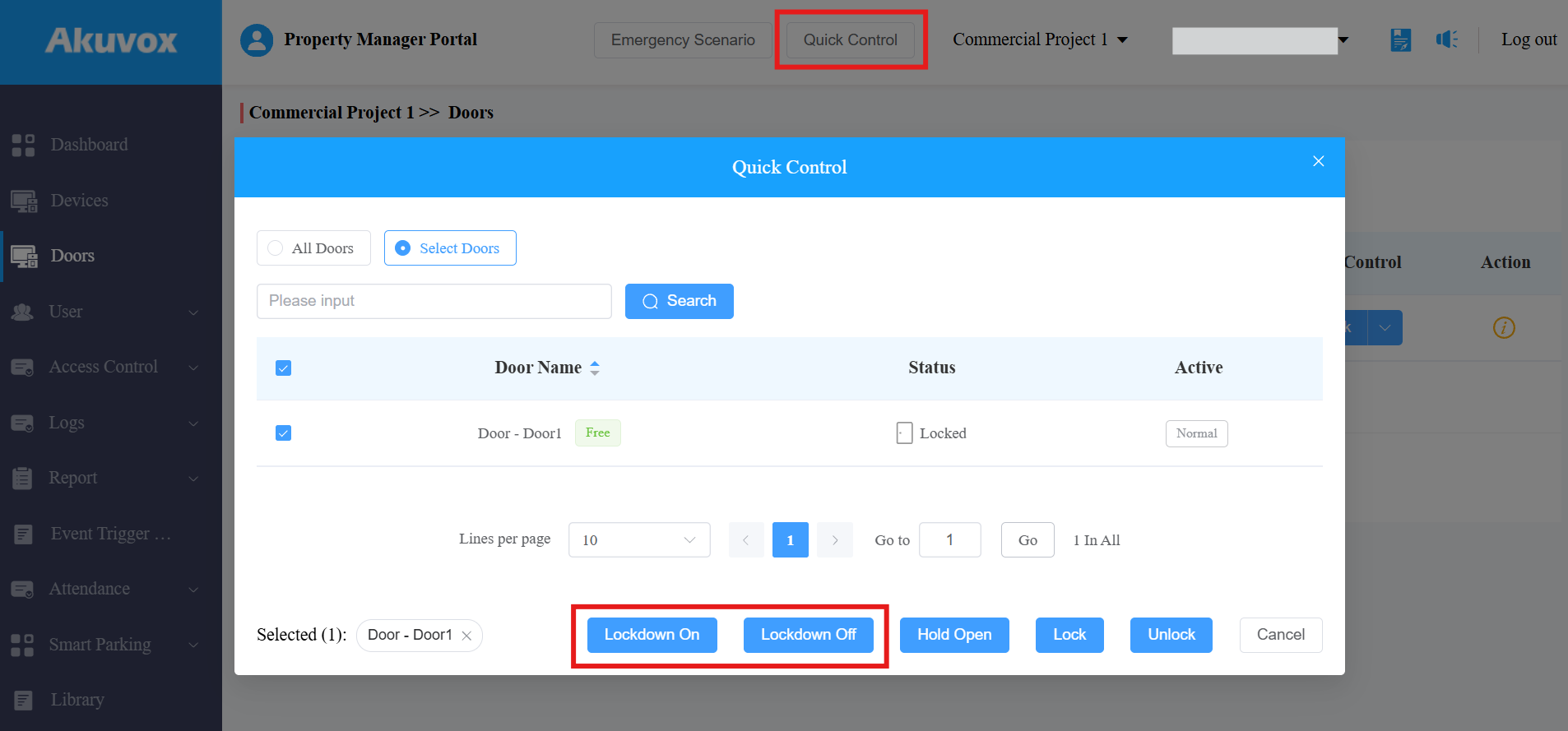Image resolution: width=1568 pixels, height=731 pixels.
Task: Click the Access Control sidebar icon
Action: click(22, 367)
